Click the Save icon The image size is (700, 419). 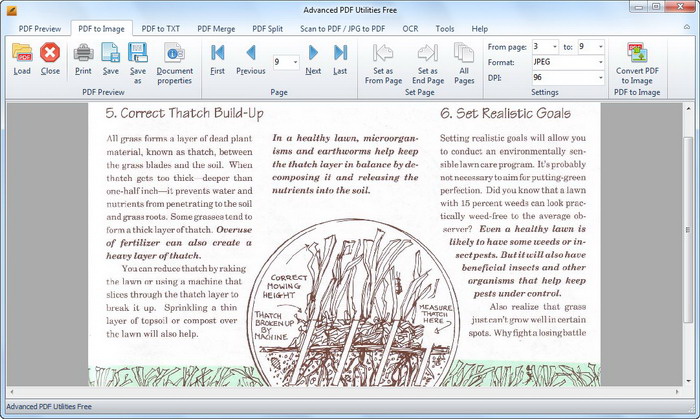pos(110,53)
